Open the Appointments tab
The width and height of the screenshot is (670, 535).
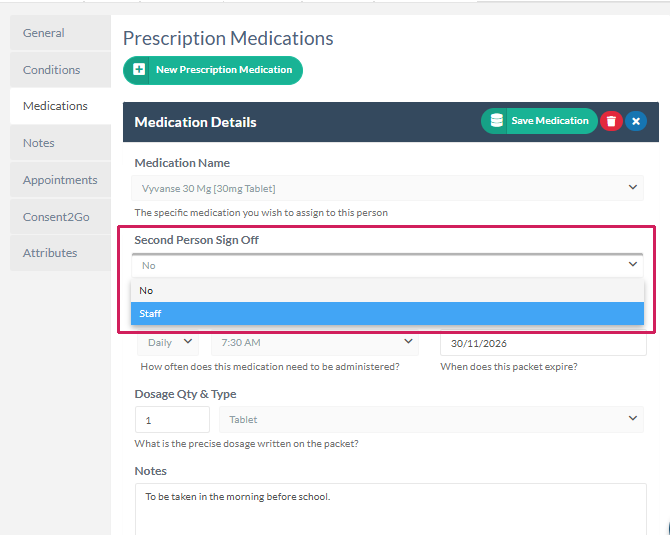(x=60, y=180)
